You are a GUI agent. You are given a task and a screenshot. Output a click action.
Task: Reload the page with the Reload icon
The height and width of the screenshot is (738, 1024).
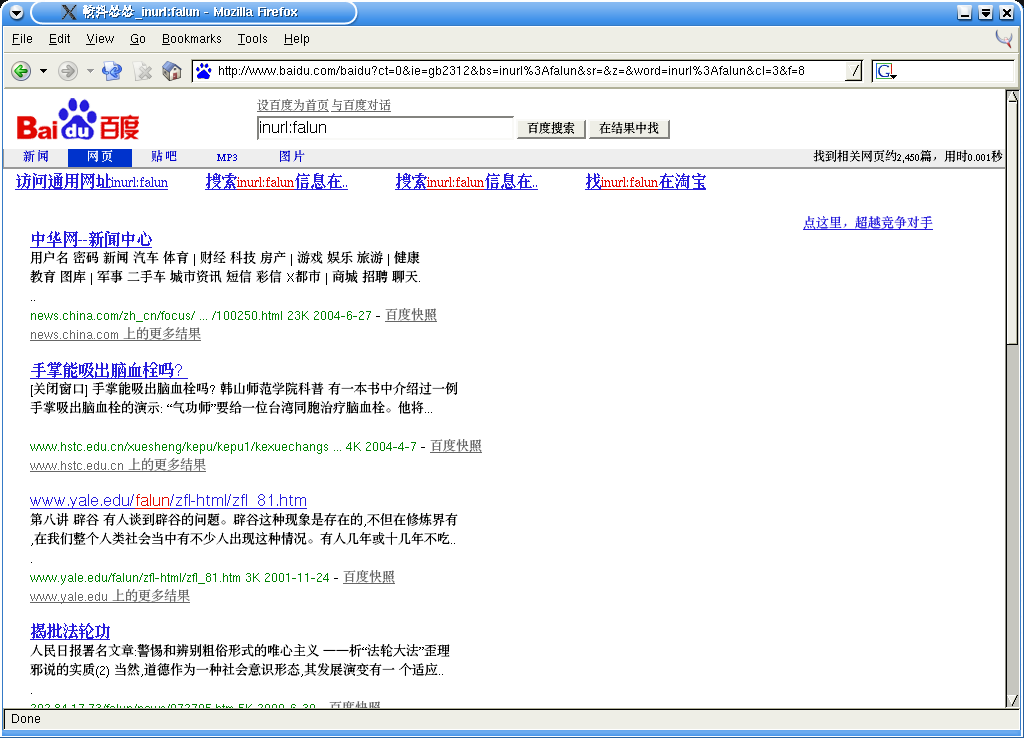pos(112,71)
